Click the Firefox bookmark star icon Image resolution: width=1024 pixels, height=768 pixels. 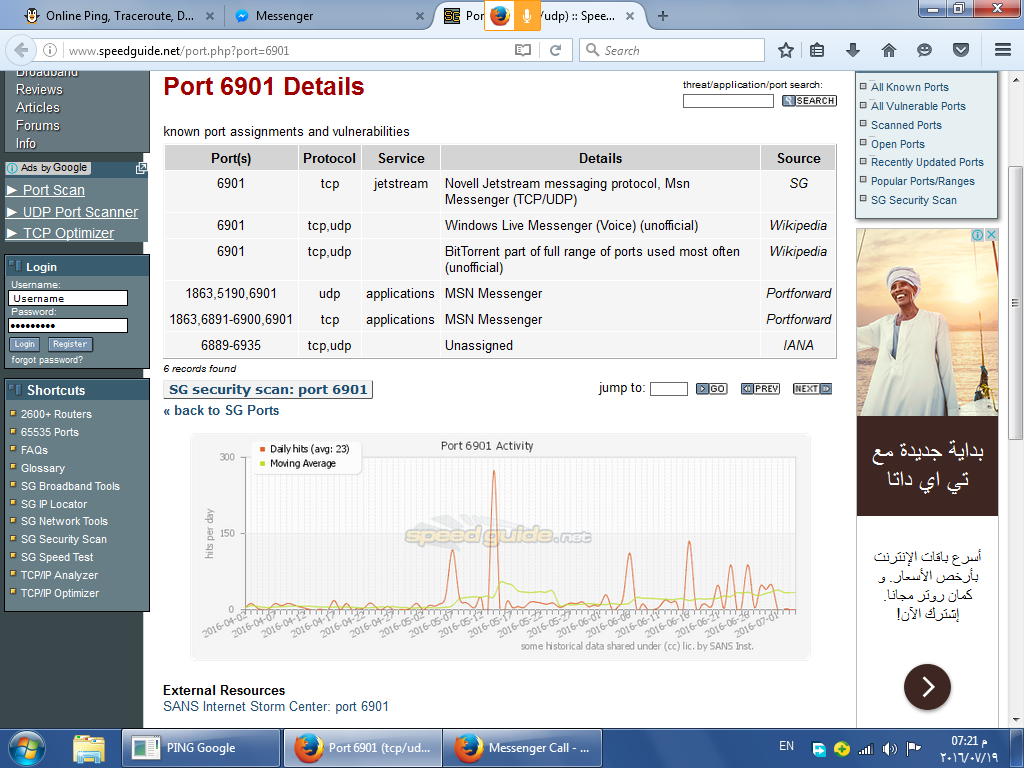[786, 50]
